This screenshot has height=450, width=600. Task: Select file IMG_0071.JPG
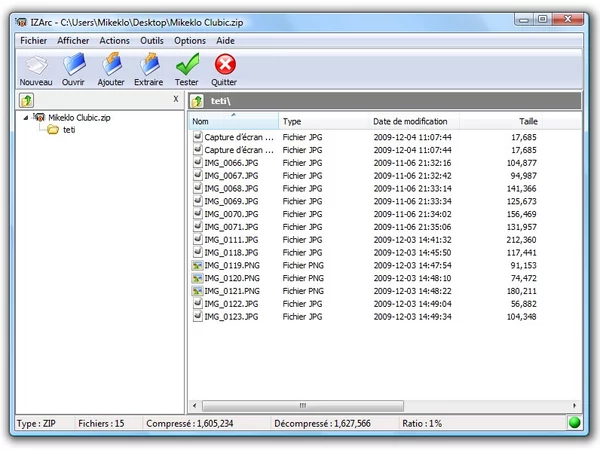point(231,227)
